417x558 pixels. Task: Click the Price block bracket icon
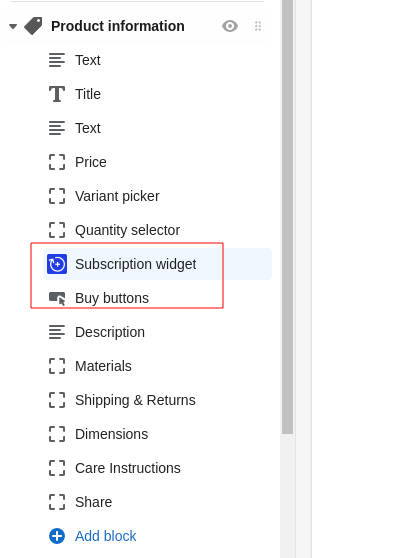[57, 162]
